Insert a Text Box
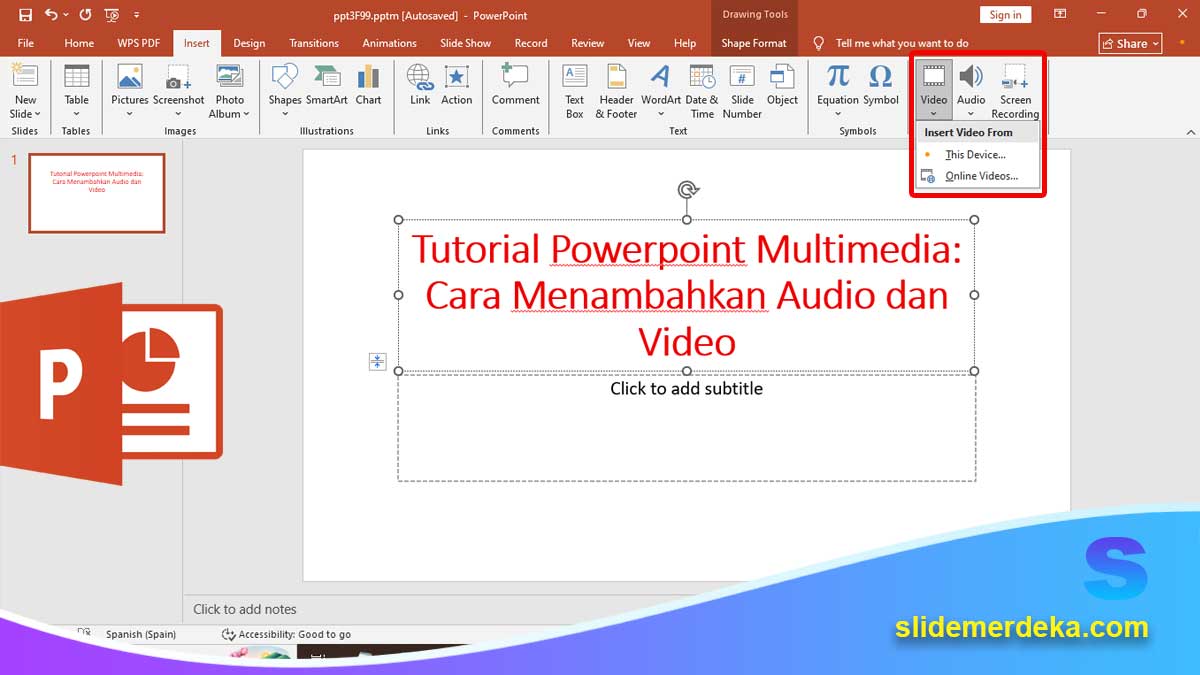This screenshot has height=675, width=1200. tap(574, 91)
